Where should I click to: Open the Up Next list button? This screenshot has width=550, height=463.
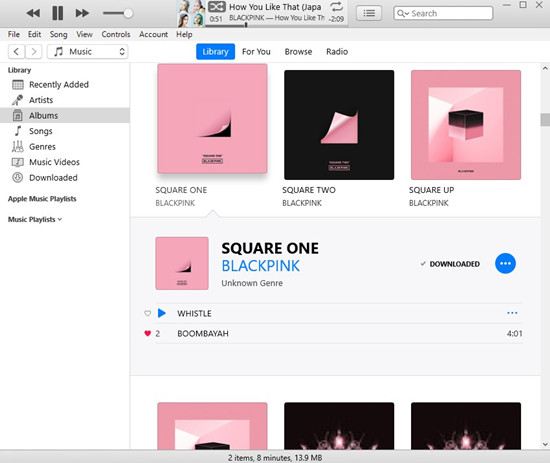click(369, 13)
